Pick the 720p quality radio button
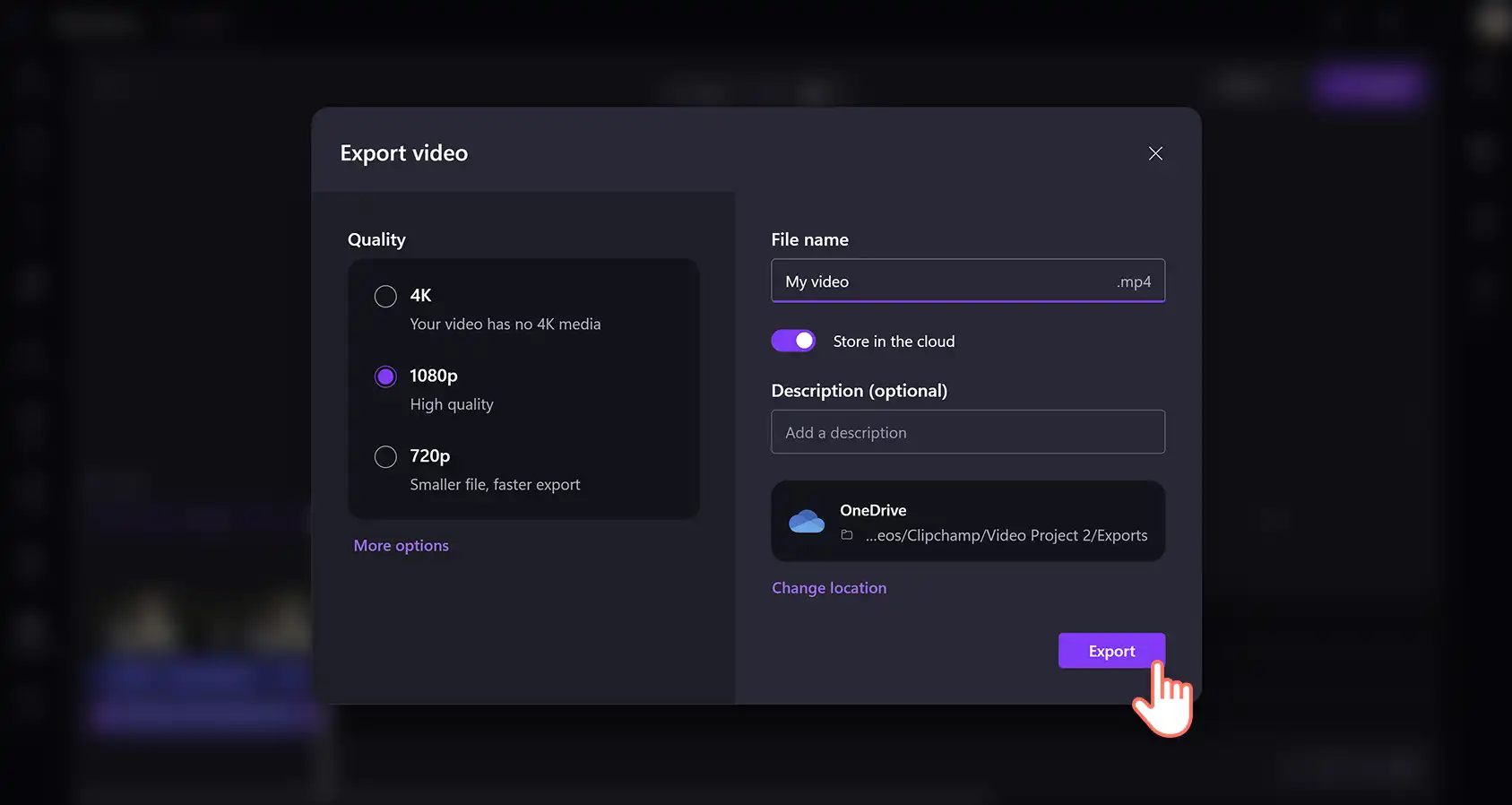The width and height of the screenshot is (1512, 805). point(385,456)
